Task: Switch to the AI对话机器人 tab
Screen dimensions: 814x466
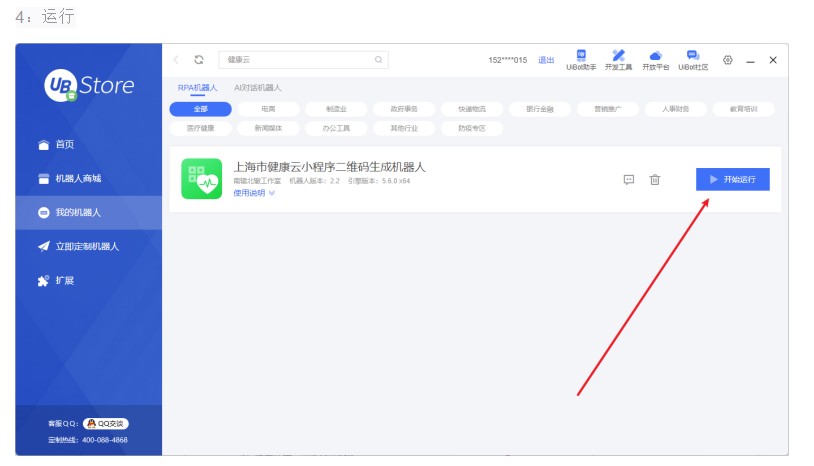Action: click(257, 88)
